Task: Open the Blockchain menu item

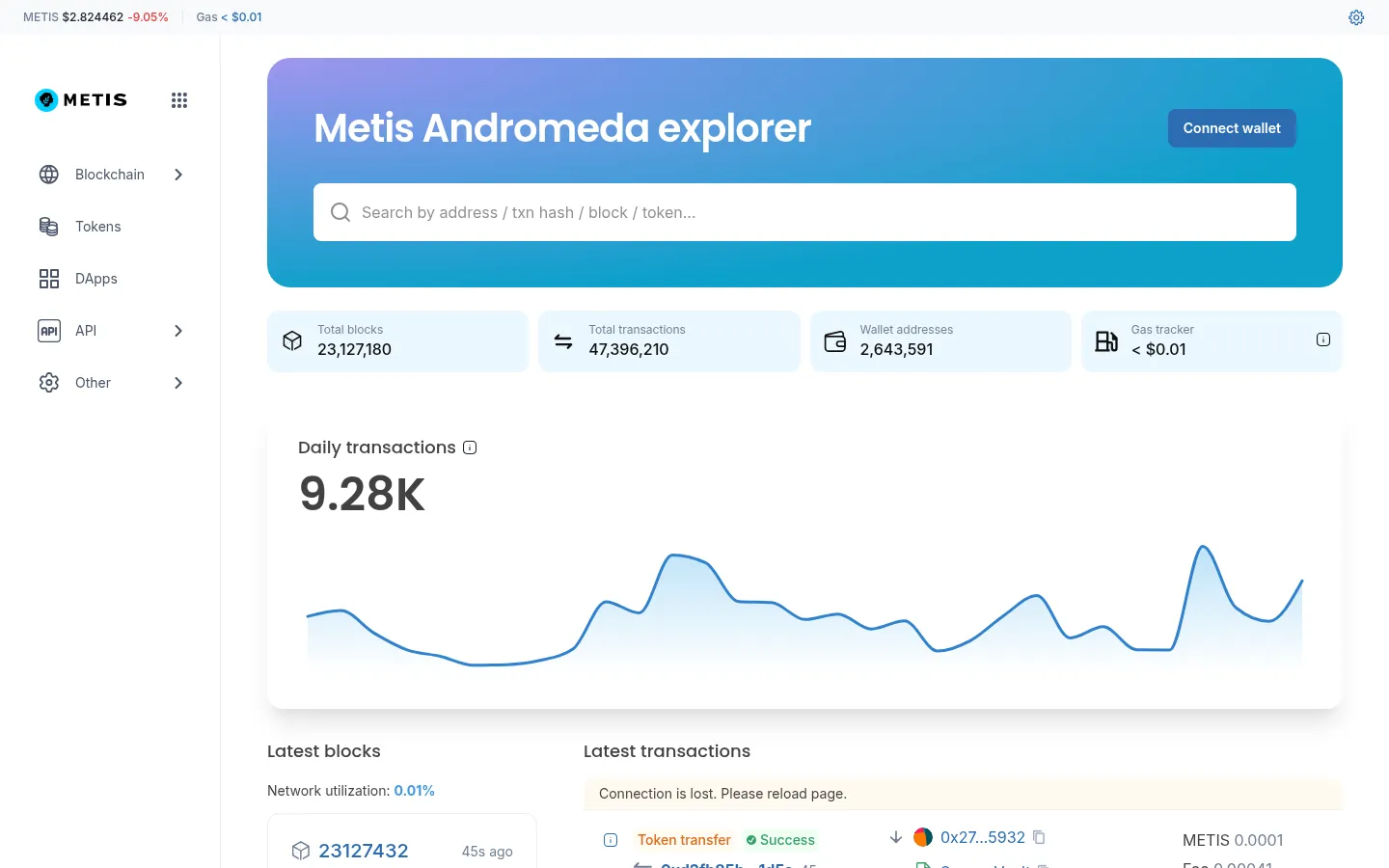Action: (111, 175)
